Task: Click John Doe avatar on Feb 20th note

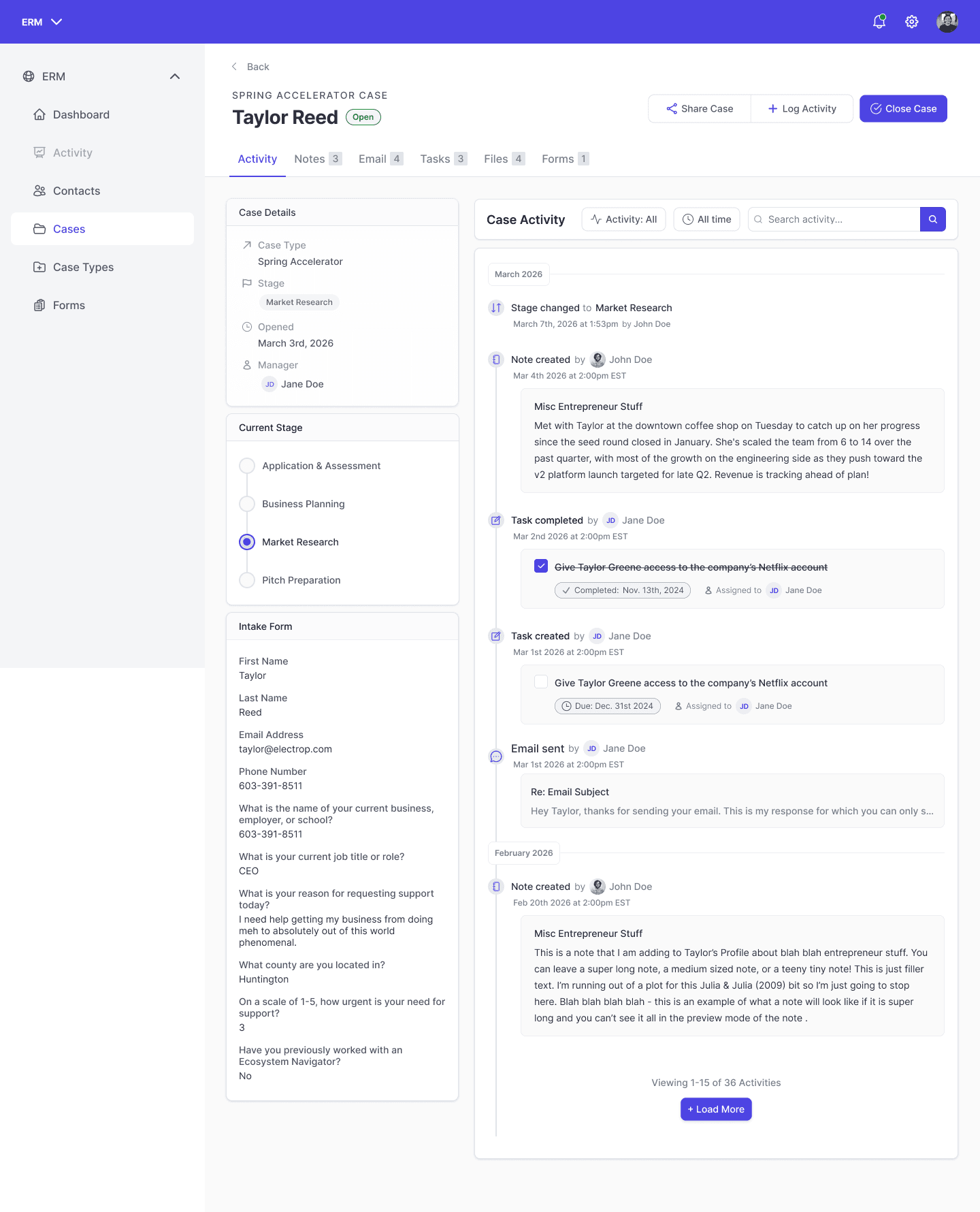Action: pos(598,887)
